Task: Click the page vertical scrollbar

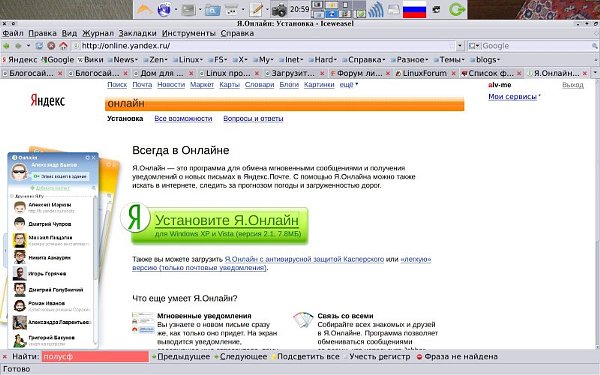Action: click(597, 214)
